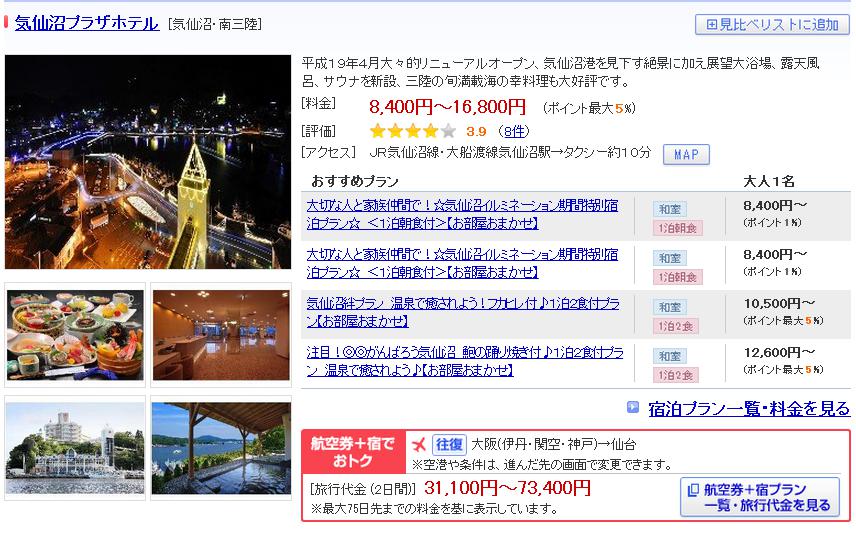Click the red airplane icon
Image resolution: width=856 pixels, height=543 pixels.
pyautogui.click(x=419, y=445)
